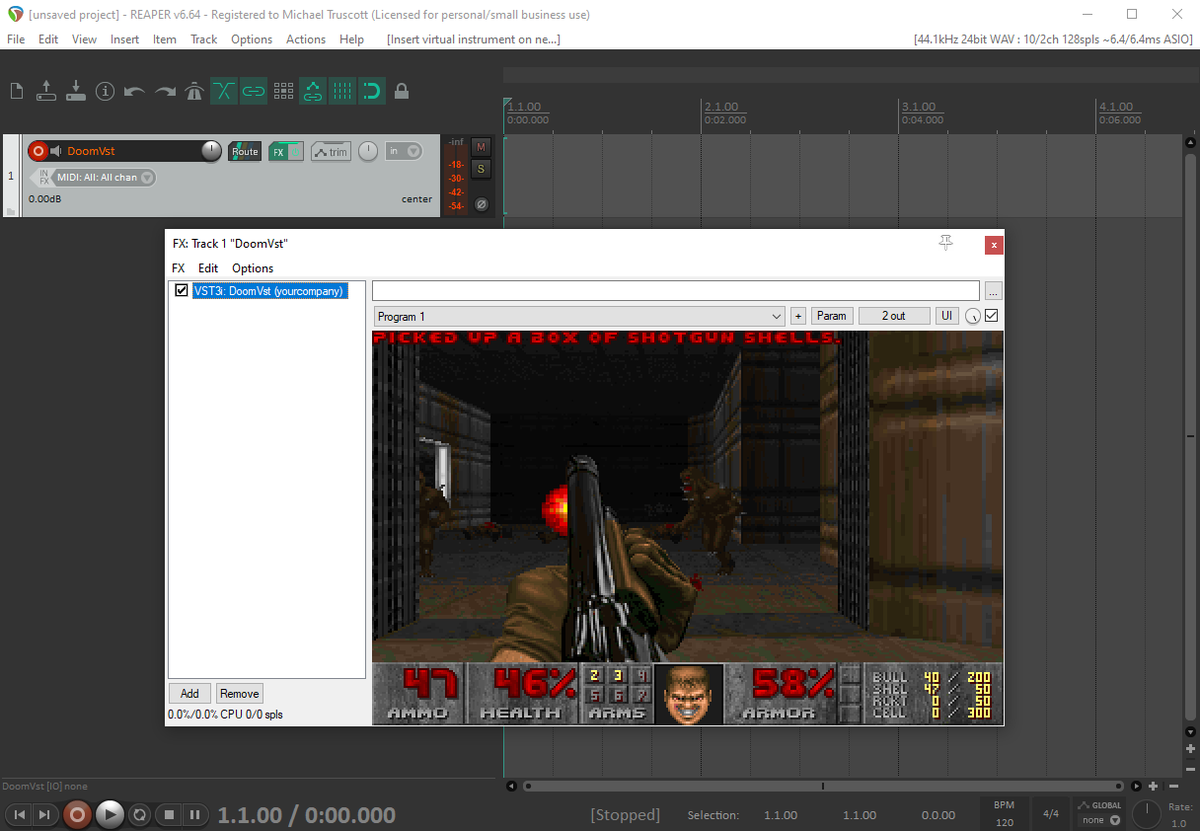Solo the DoomVst track
Image resolution: width=1200 pixels, height=831 pixels.
tap(481, 168)
